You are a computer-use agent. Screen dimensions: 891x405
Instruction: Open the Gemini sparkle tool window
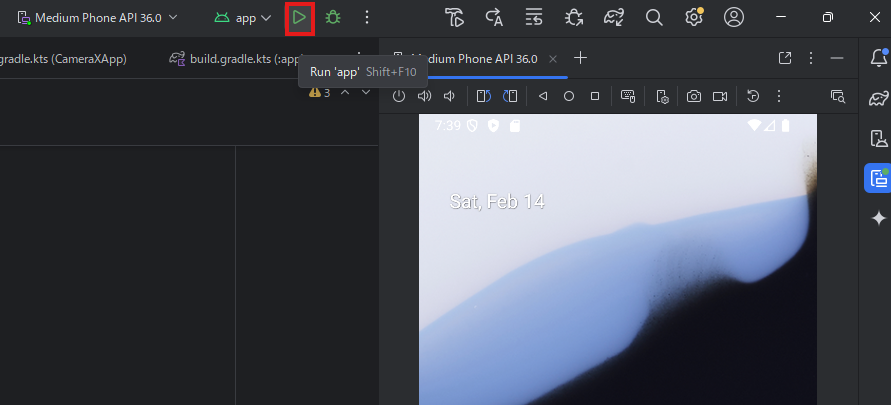(x=878, y=218)
